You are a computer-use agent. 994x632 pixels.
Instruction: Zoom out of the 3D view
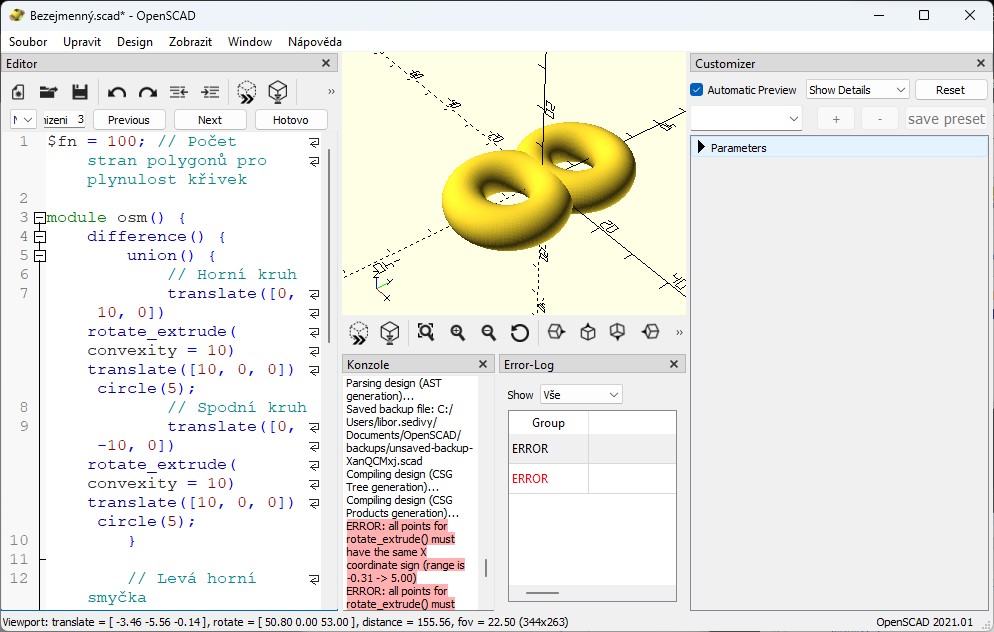[x=488, y=332]
